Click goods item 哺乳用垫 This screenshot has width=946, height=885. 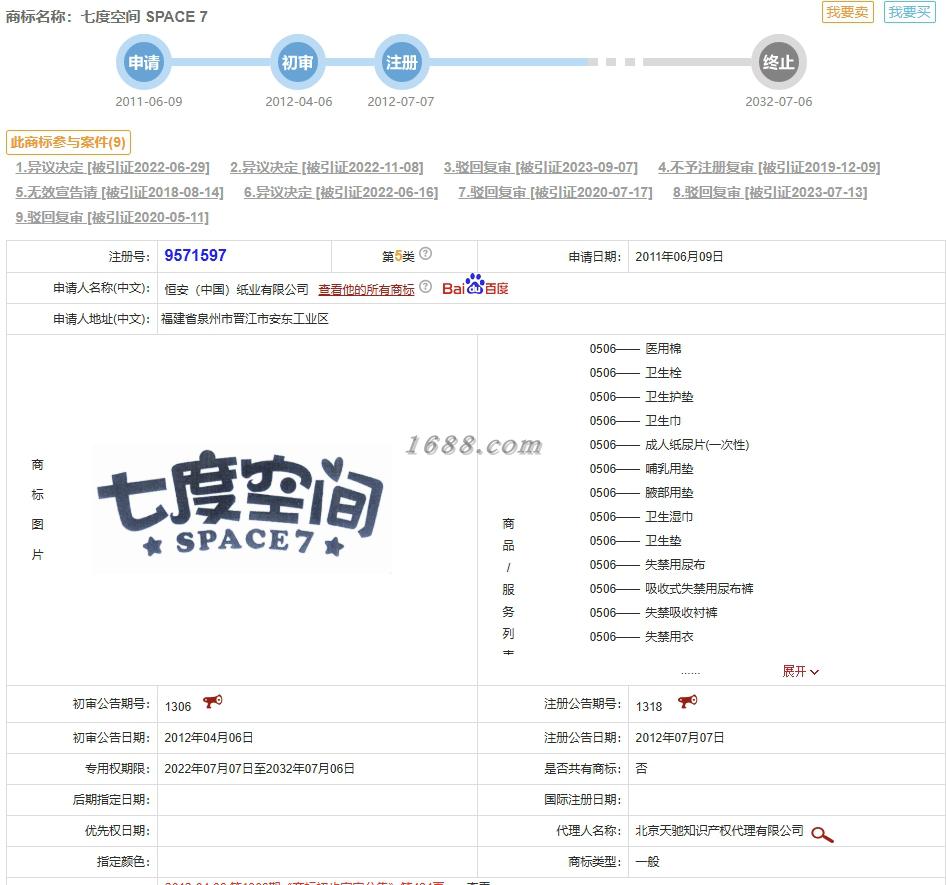coord(669,469)
